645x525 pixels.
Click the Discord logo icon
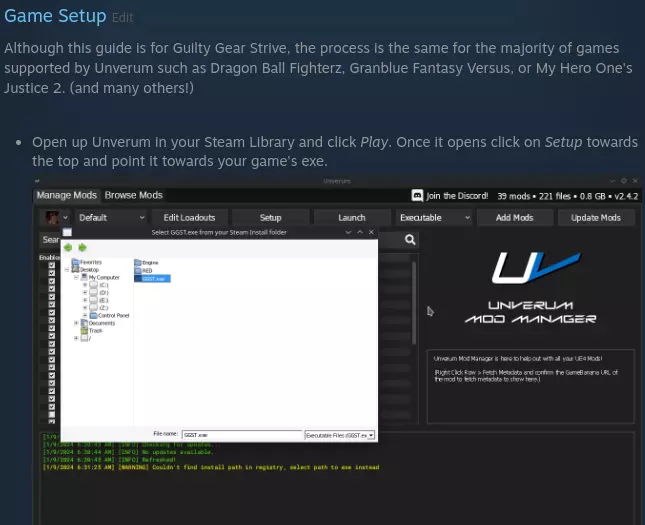click(417, 196)
